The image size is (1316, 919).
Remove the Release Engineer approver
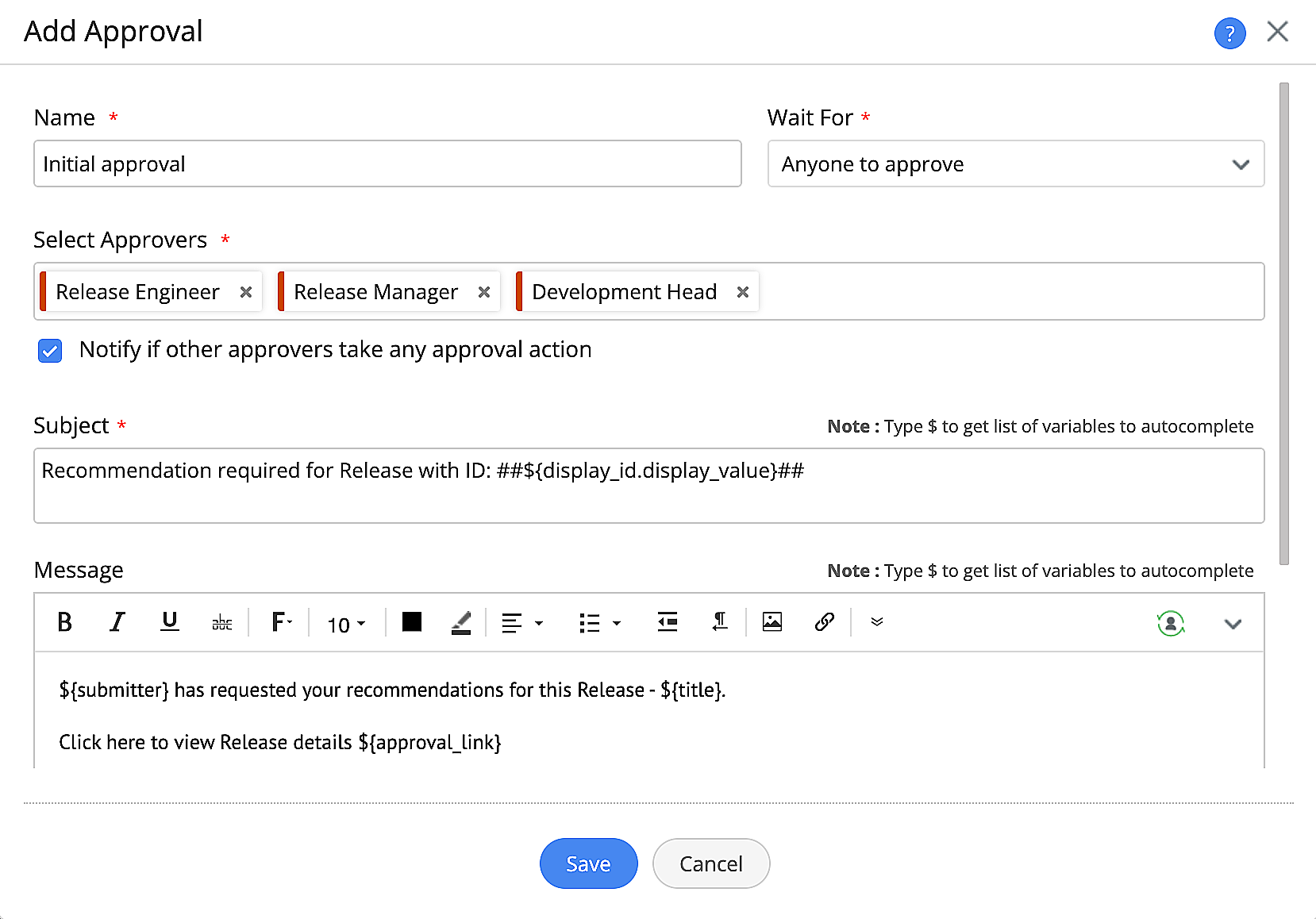pyautogui.click(x=245, y=291)
